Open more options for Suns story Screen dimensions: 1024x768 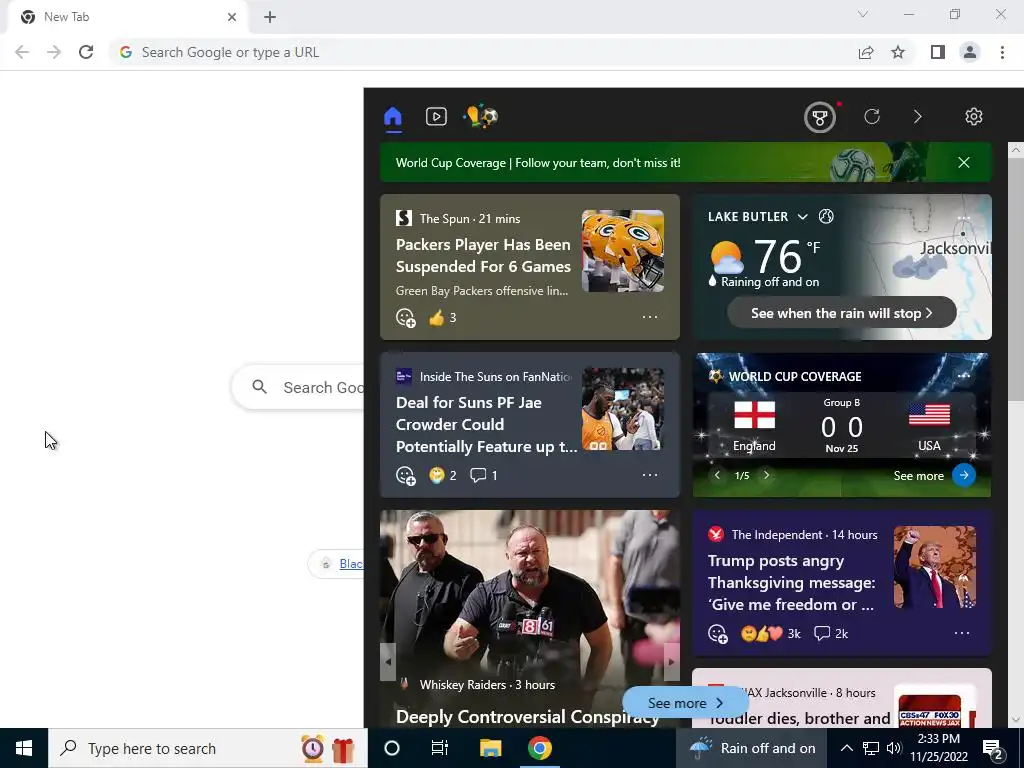click(650, 475)
